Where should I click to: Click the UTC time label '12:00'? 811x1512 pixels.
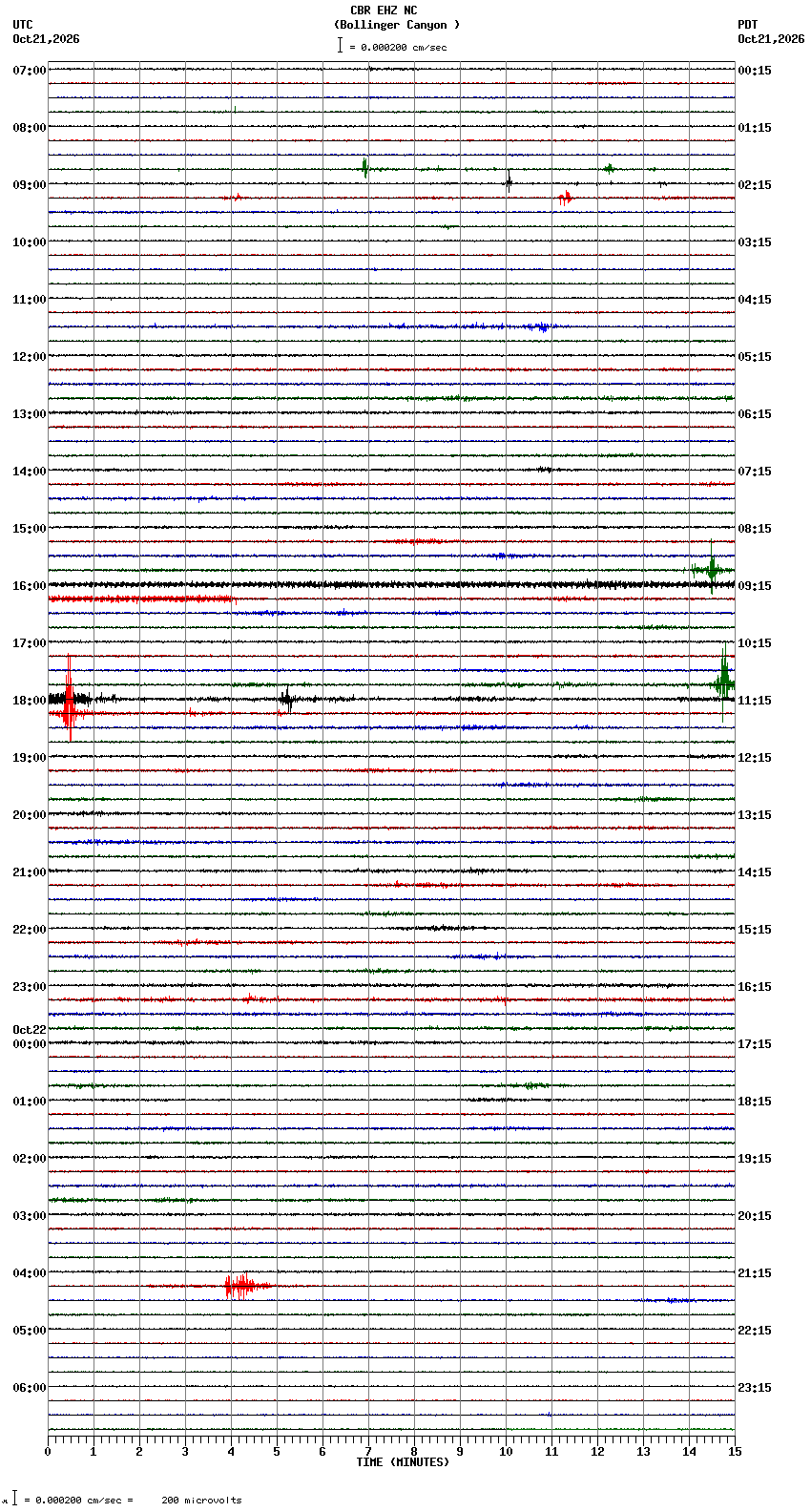pyautogui.click(x=30, y=357)
